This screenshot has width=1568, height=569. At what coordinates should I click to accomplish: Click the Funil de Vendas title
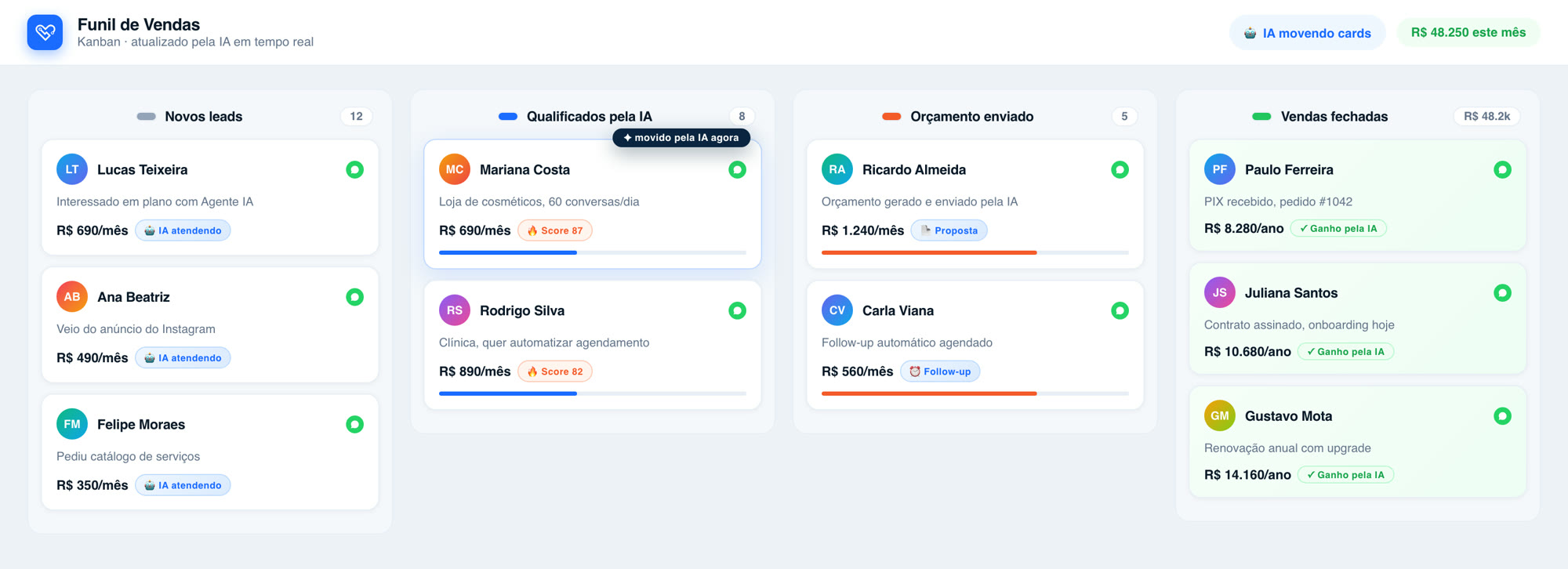(139, 24)
